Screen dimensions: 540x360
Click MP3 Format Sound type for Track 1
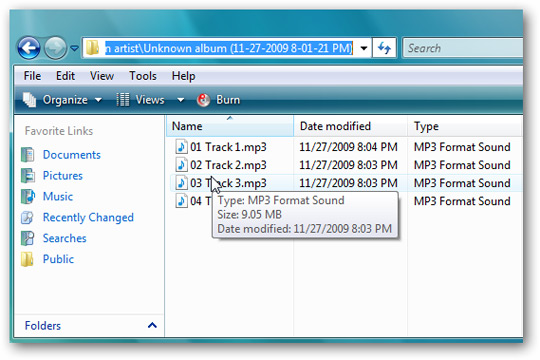[462, 147]
